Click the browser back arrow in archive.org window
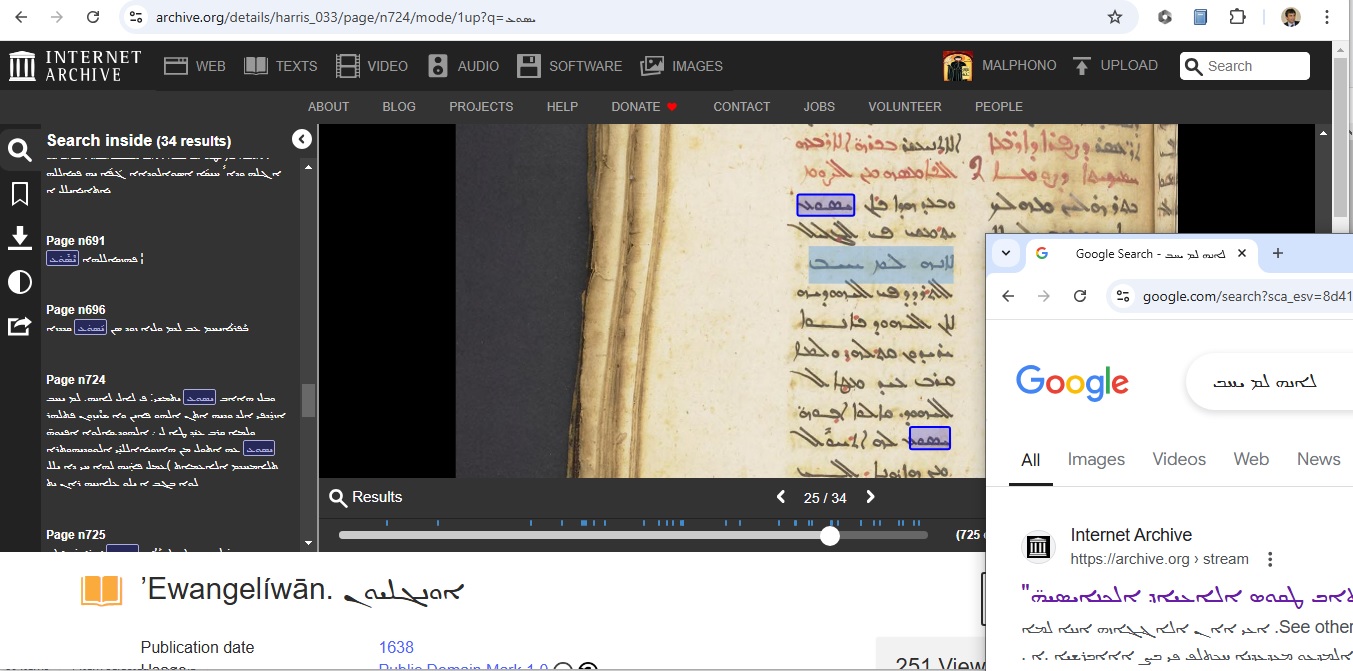Screen dimensions: 1353x671 [x=21, y=17]
